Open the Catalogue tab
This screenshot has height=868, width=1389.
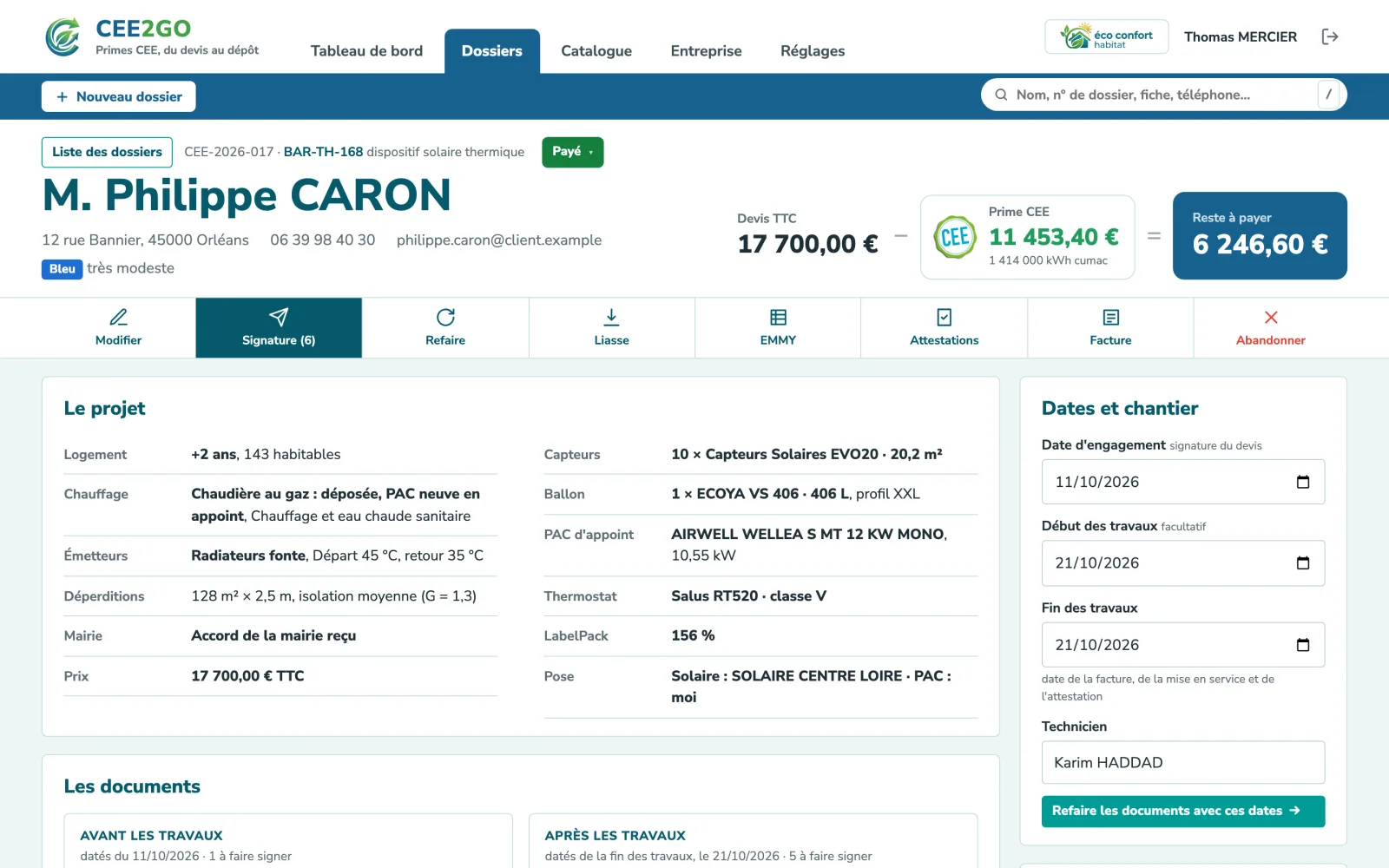click(x=596, y=51)
